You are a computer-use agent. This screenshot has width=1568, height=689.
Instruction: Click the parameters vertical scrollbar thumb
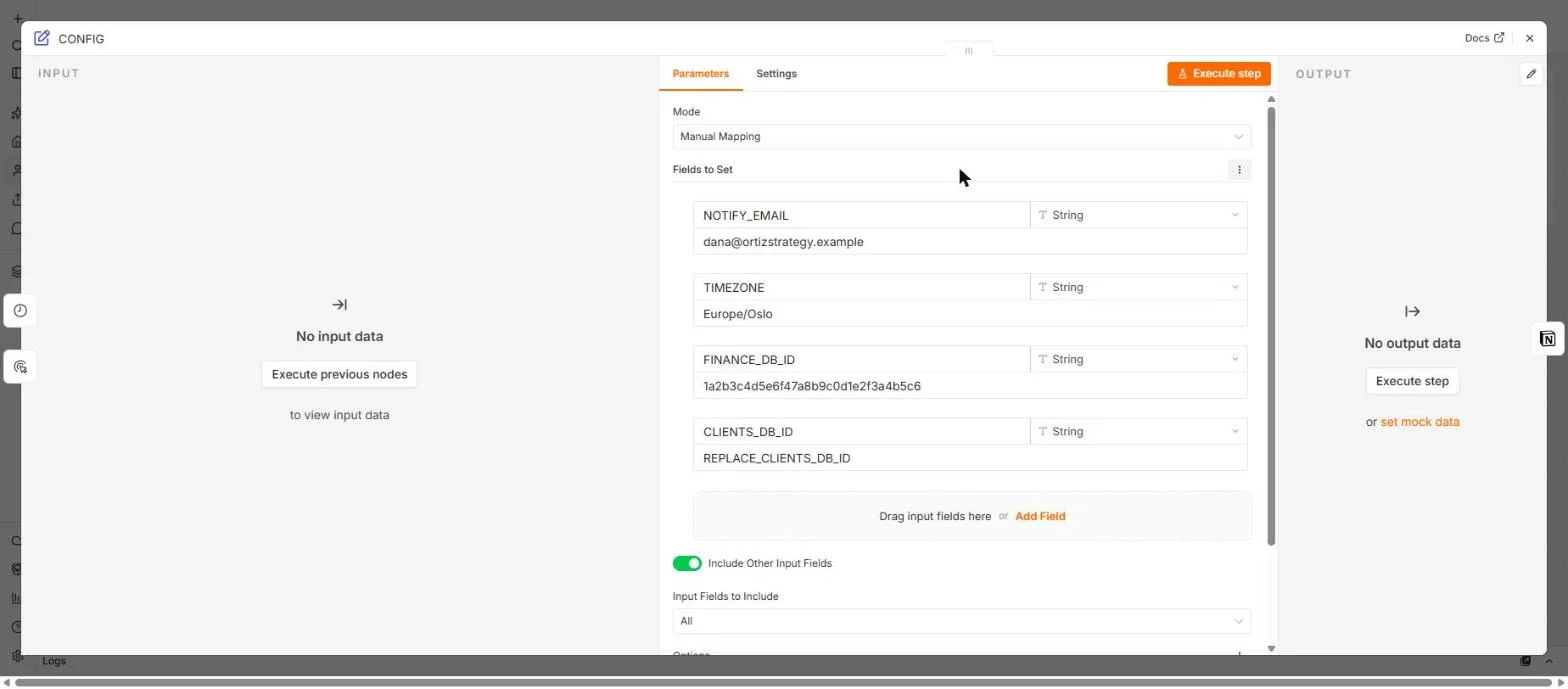coord(1271,325)
